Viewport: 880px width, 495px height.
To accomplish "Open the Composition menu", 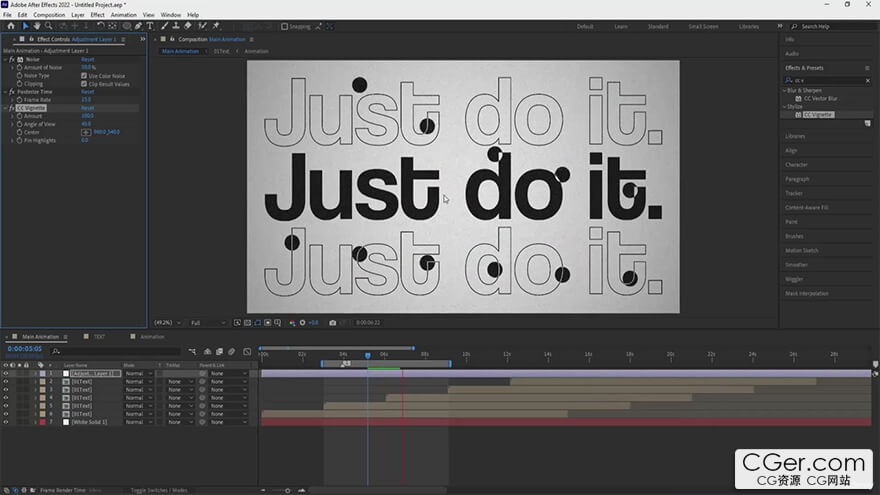I will tap(49, 15).
